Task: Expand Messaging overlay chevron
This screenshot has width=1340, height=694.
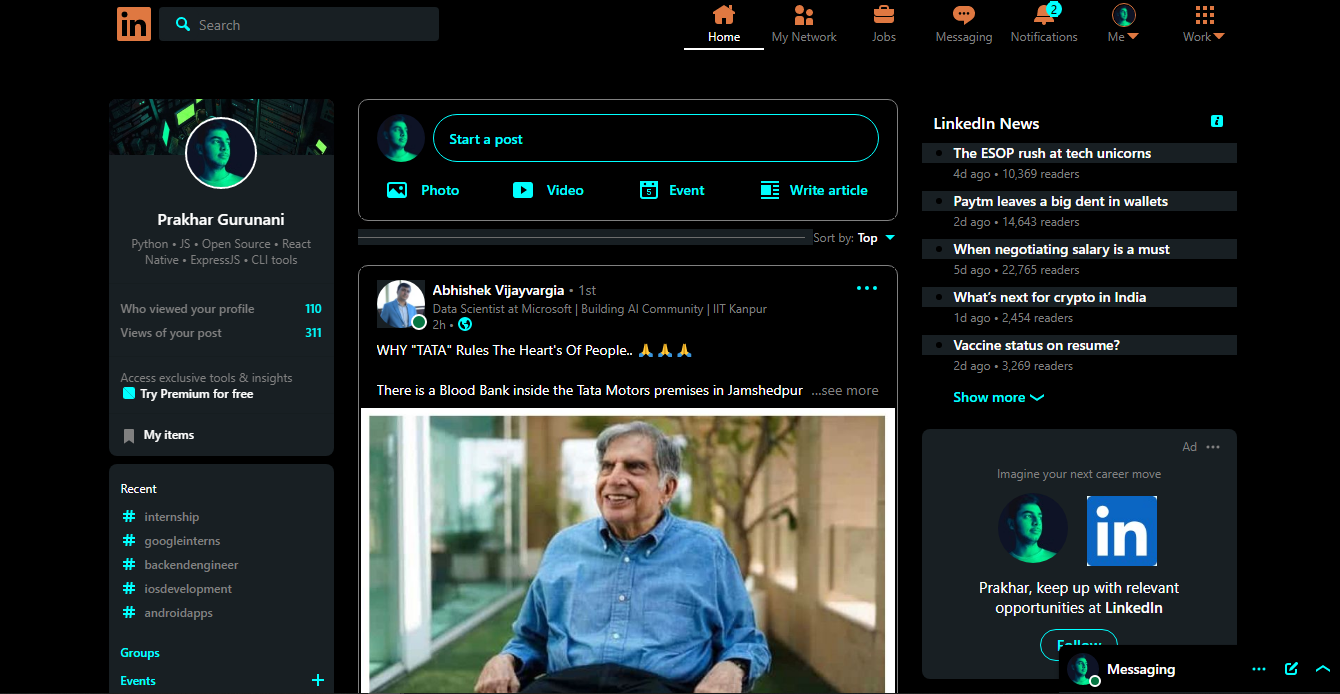Action: pyautogui.click(x=1323, y=669)
